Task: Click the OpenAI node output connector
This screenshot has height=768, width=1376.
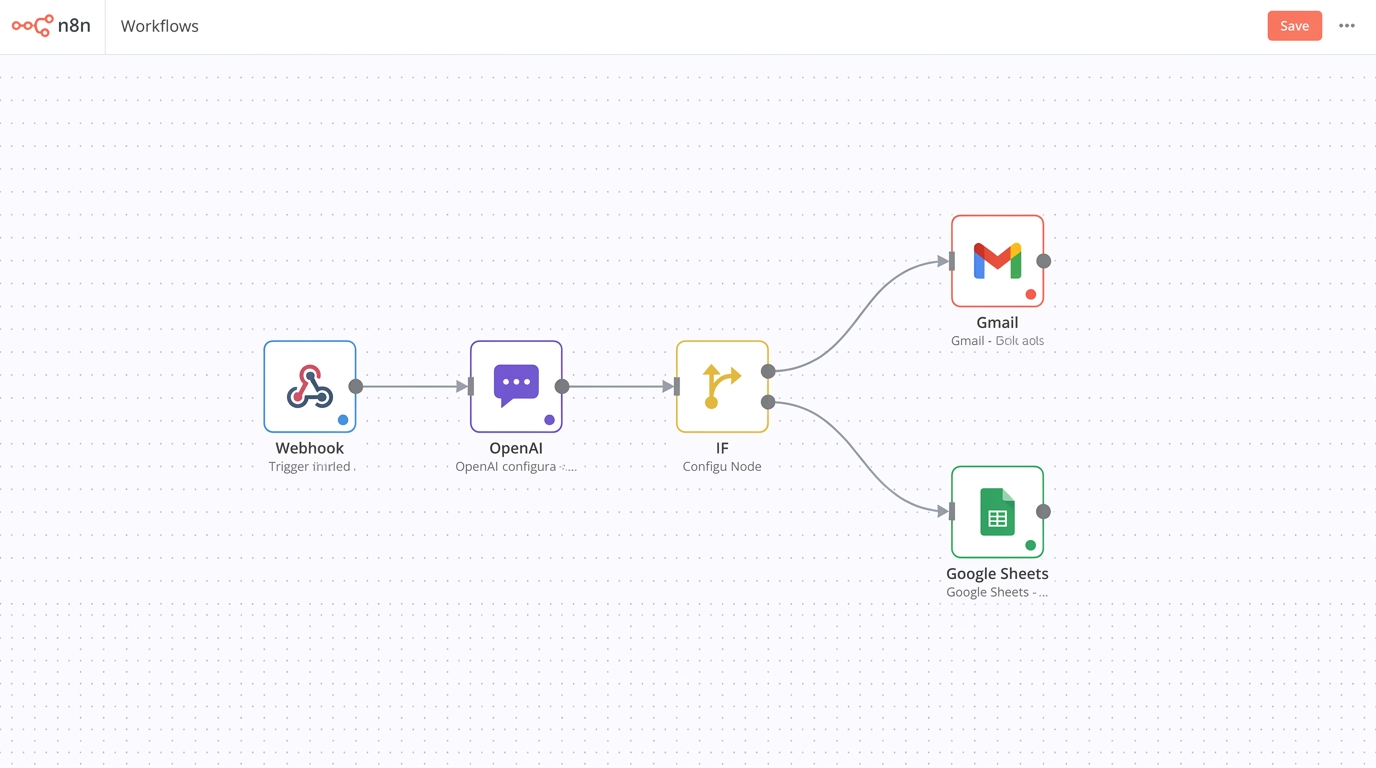Action: click(x=562, y=386)
